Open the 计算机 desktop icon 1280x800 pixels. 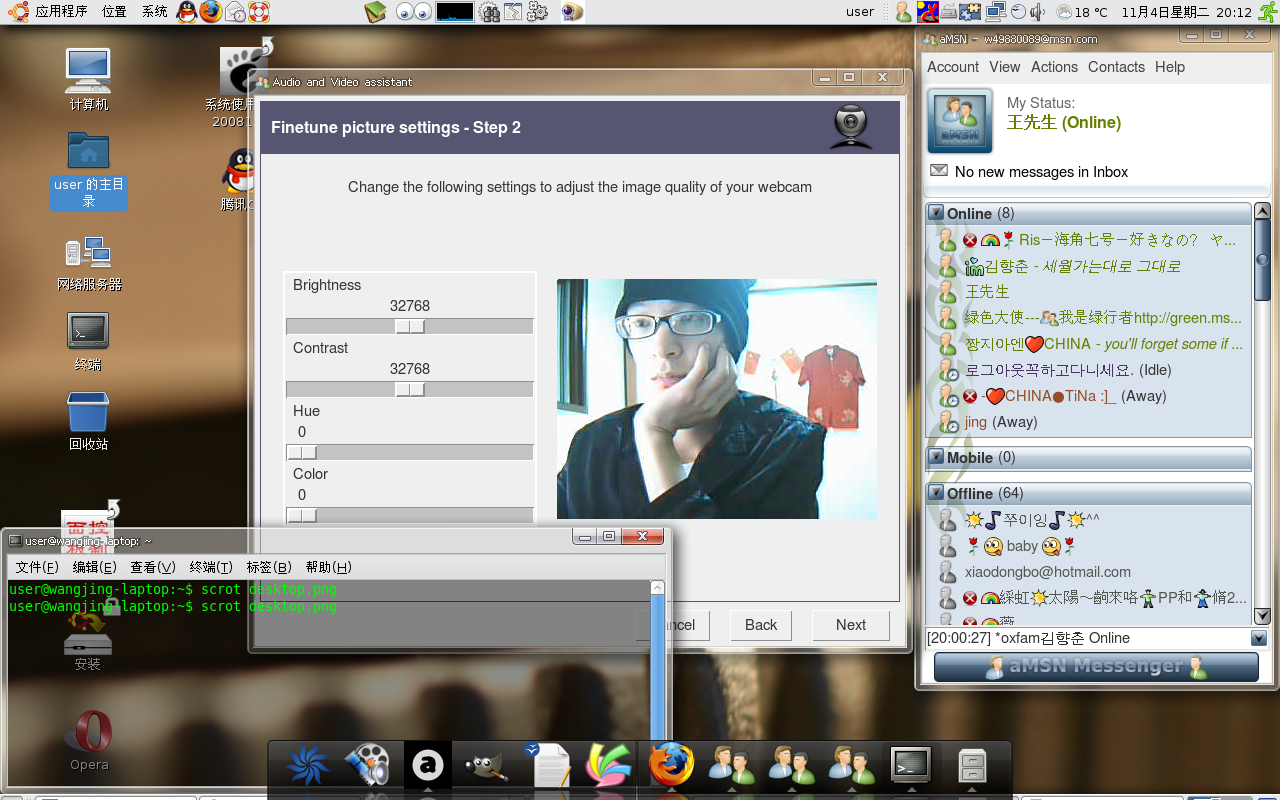pos(88,78)
